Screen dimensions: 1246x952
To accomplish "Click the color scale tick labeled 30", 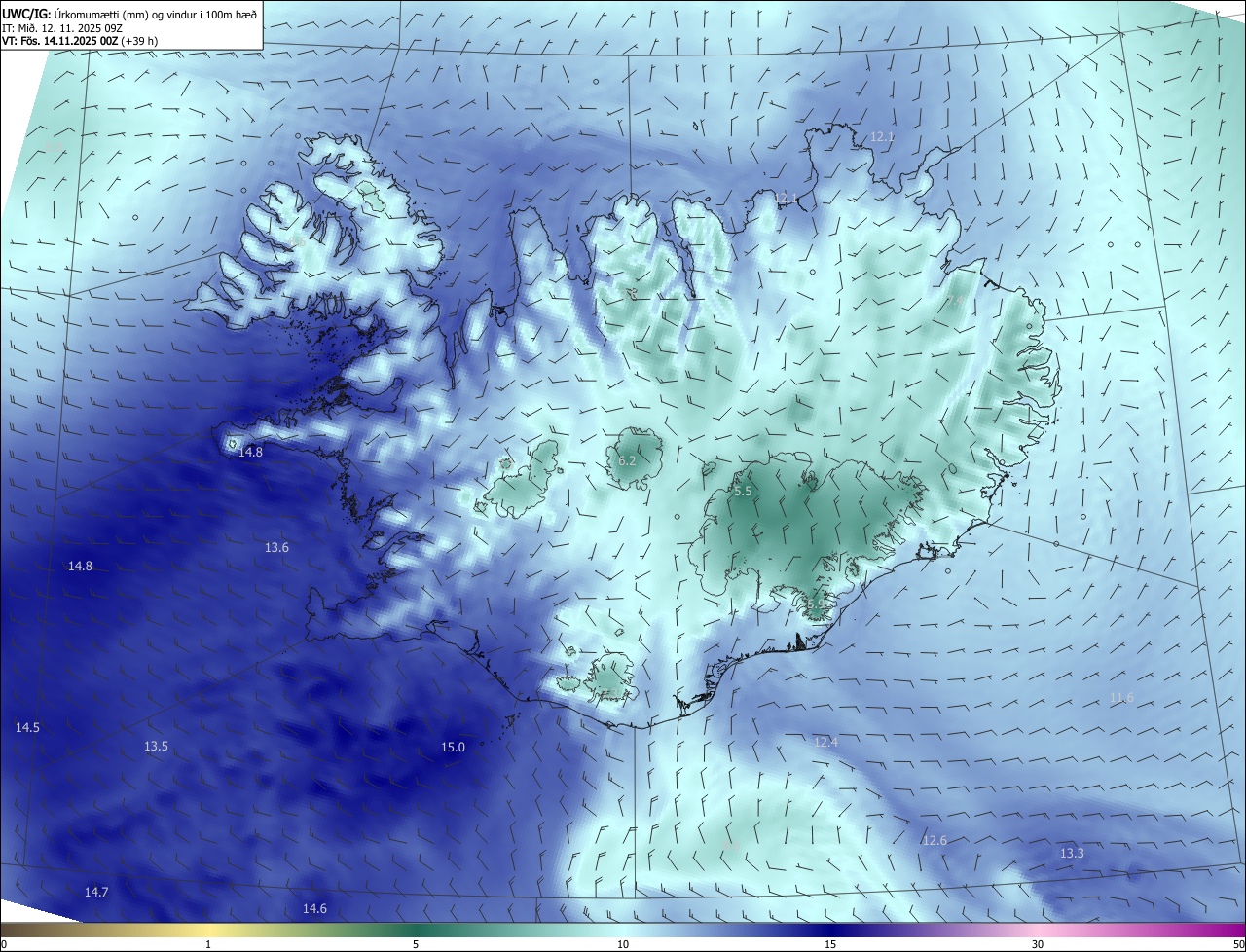I will (1038, 944).
